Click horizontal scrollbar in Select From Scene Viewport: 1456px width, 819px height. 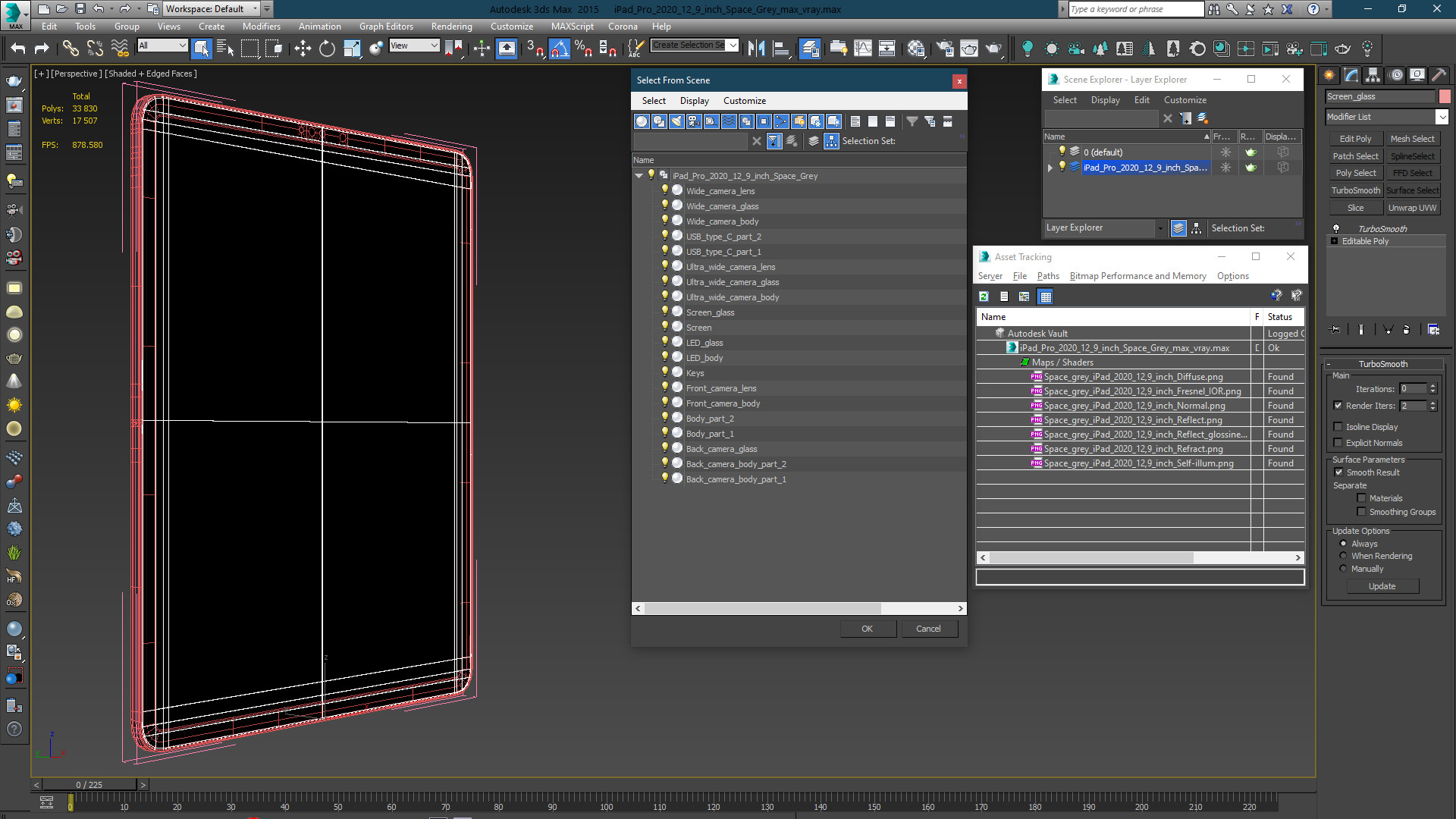763,608
